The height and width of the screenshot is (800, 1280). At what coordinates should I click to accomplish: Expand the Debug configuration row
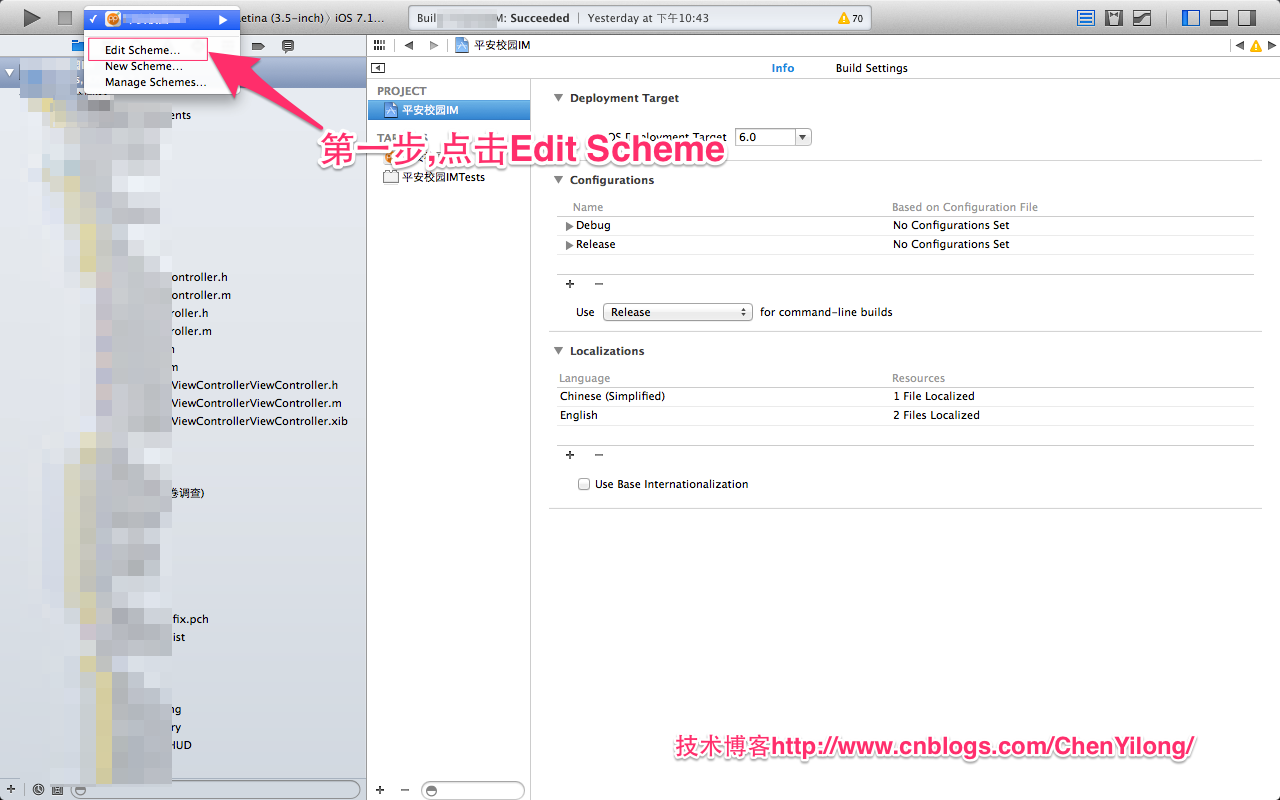point(569,226)
